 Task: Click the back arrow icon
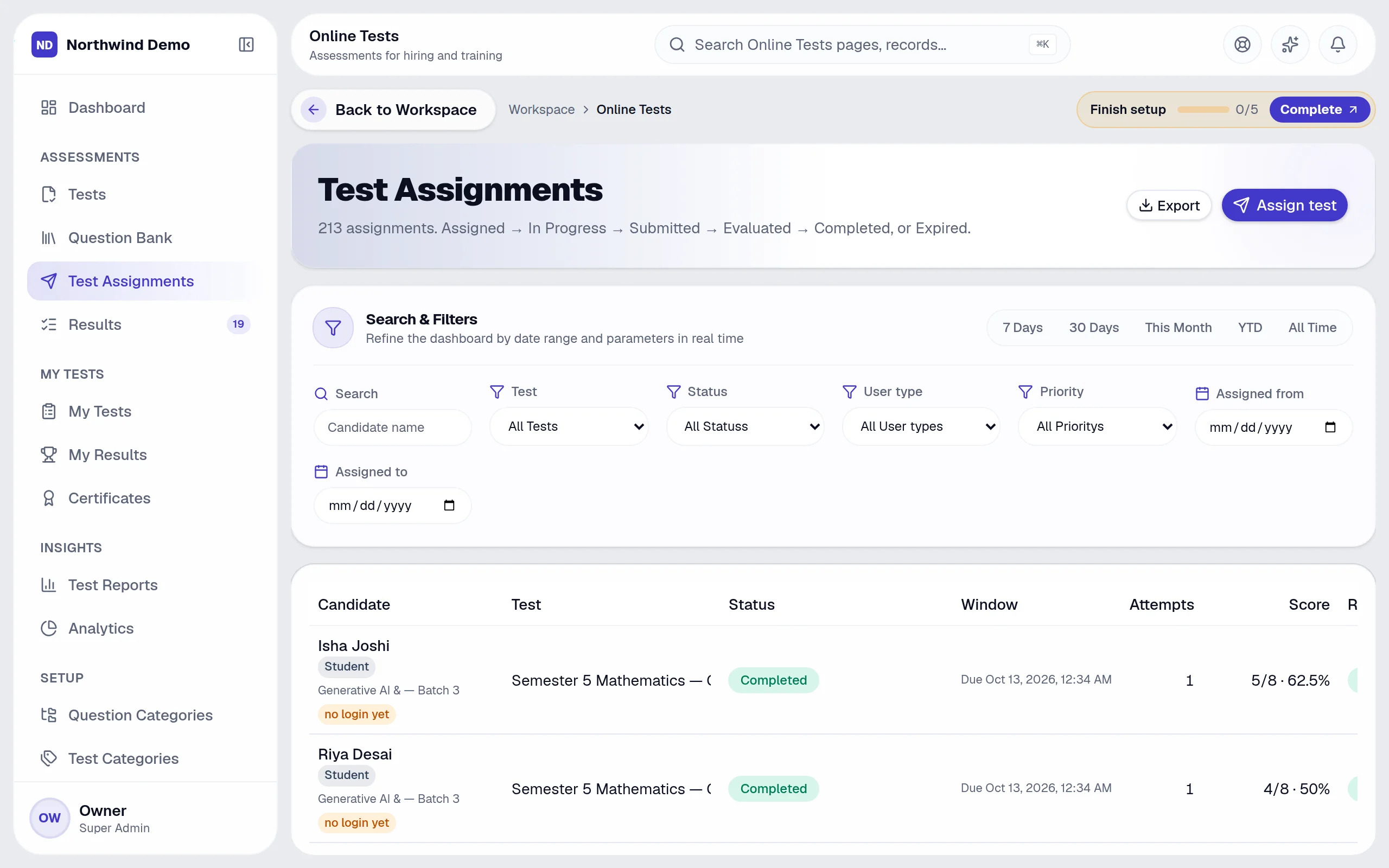click(x=314, y=109)
